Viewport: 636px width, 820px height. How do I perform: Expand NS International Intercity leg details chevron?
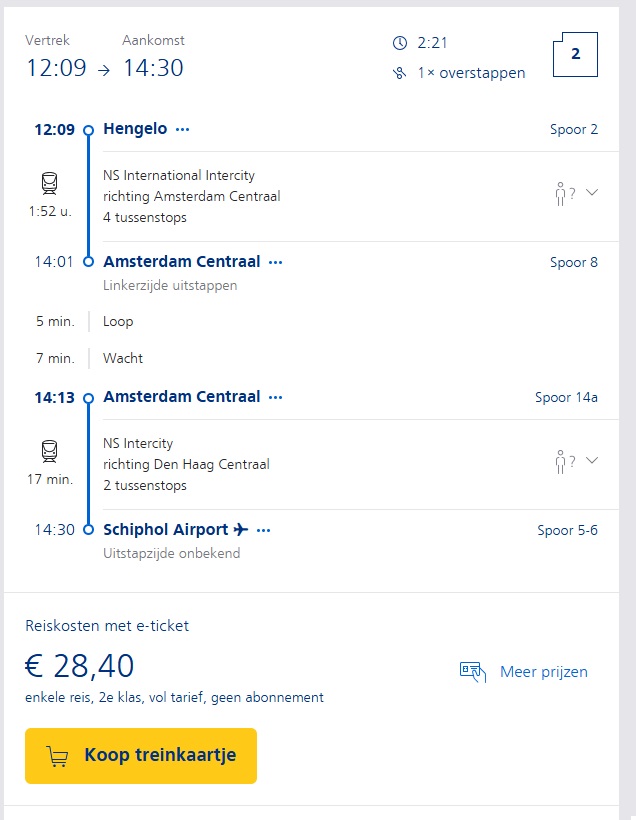tap(592, 192)
